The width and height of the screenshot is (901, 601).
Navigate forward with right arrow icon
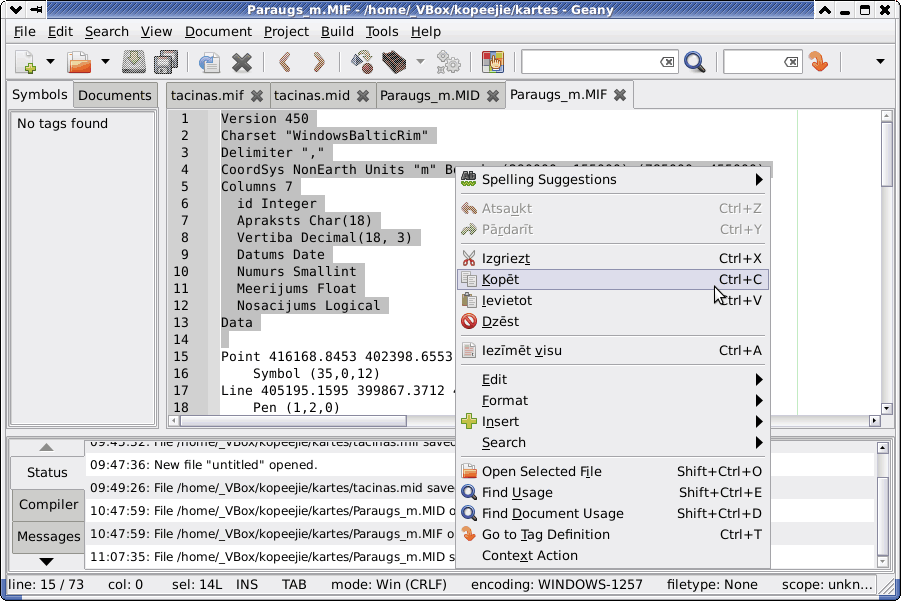pyautogui.click(x=318, y=61)
